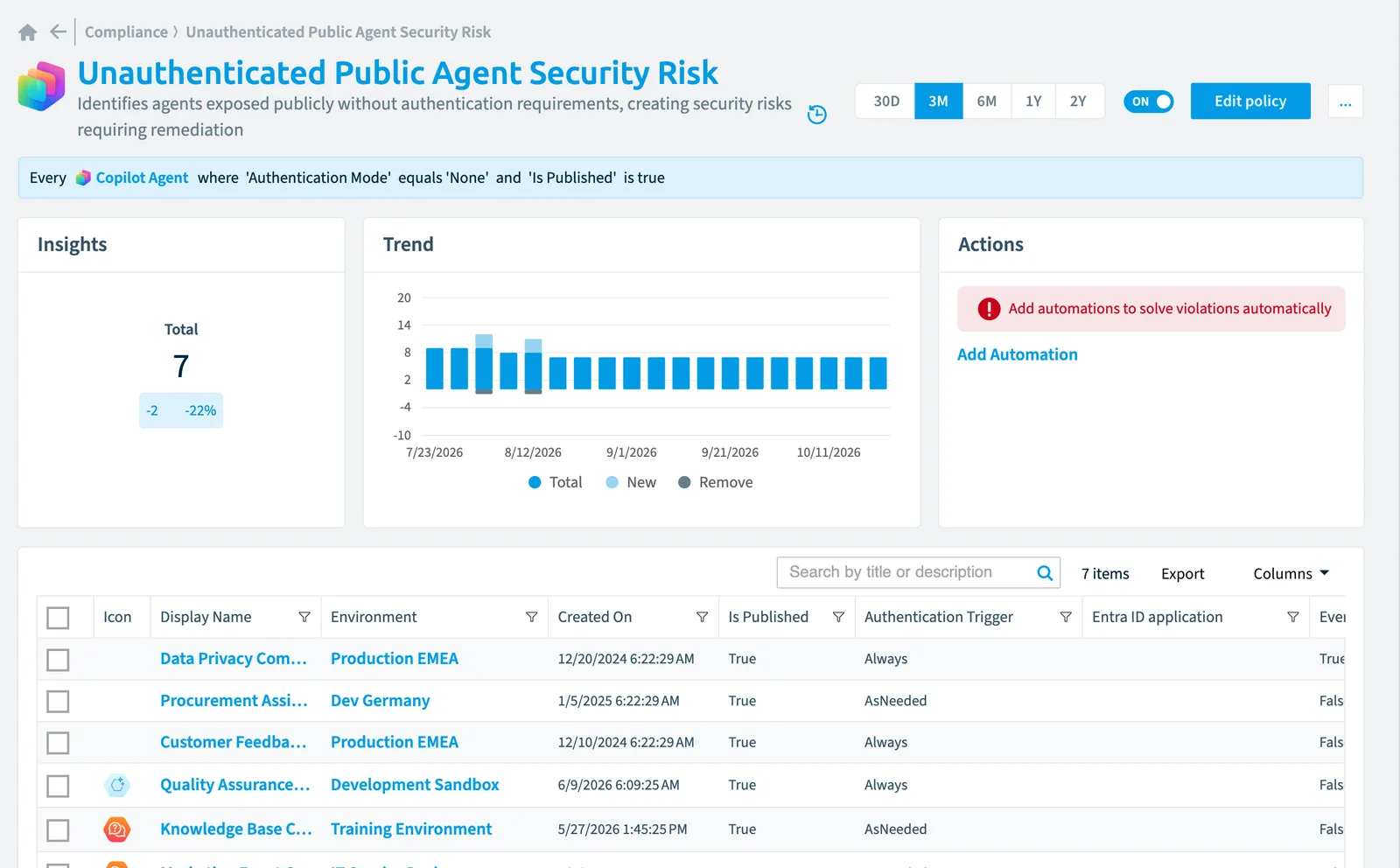
Task: Click the Knowledge Base agent icon
Action: pos(117,829)
